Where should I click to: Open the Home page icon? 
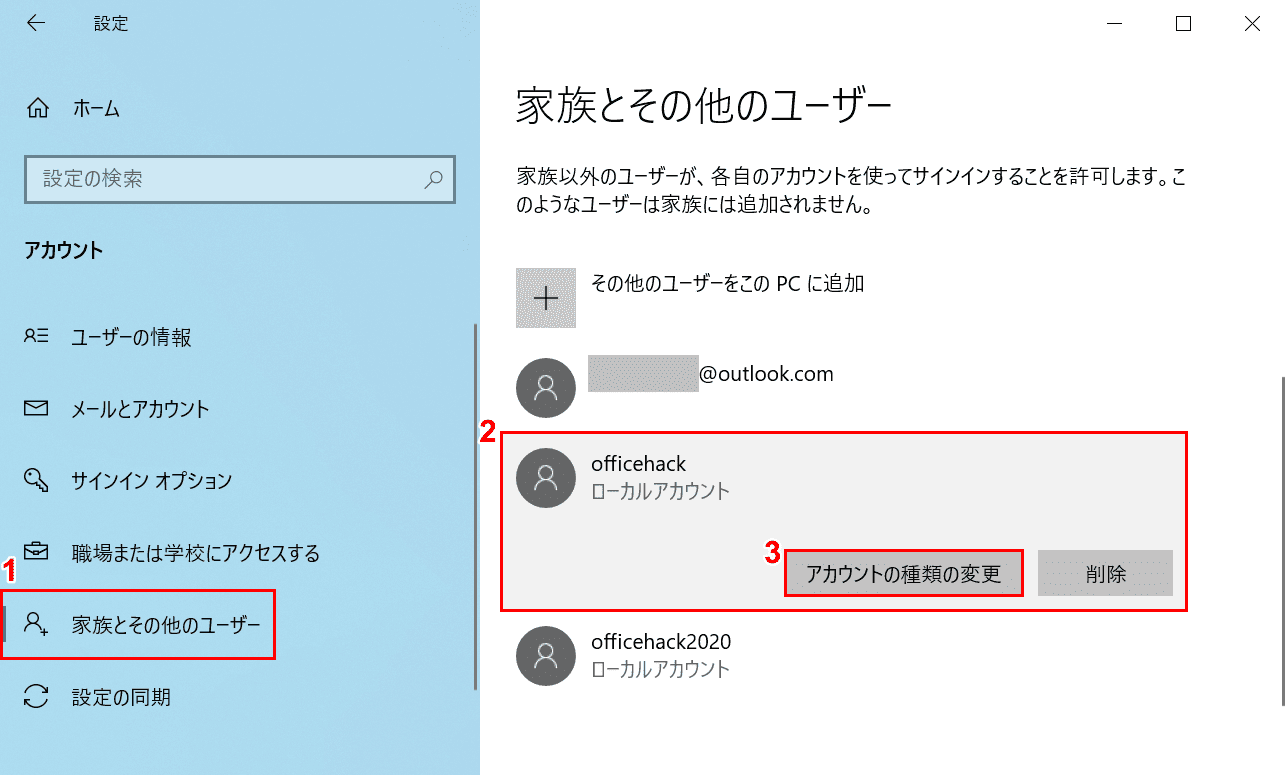point(37,109)
